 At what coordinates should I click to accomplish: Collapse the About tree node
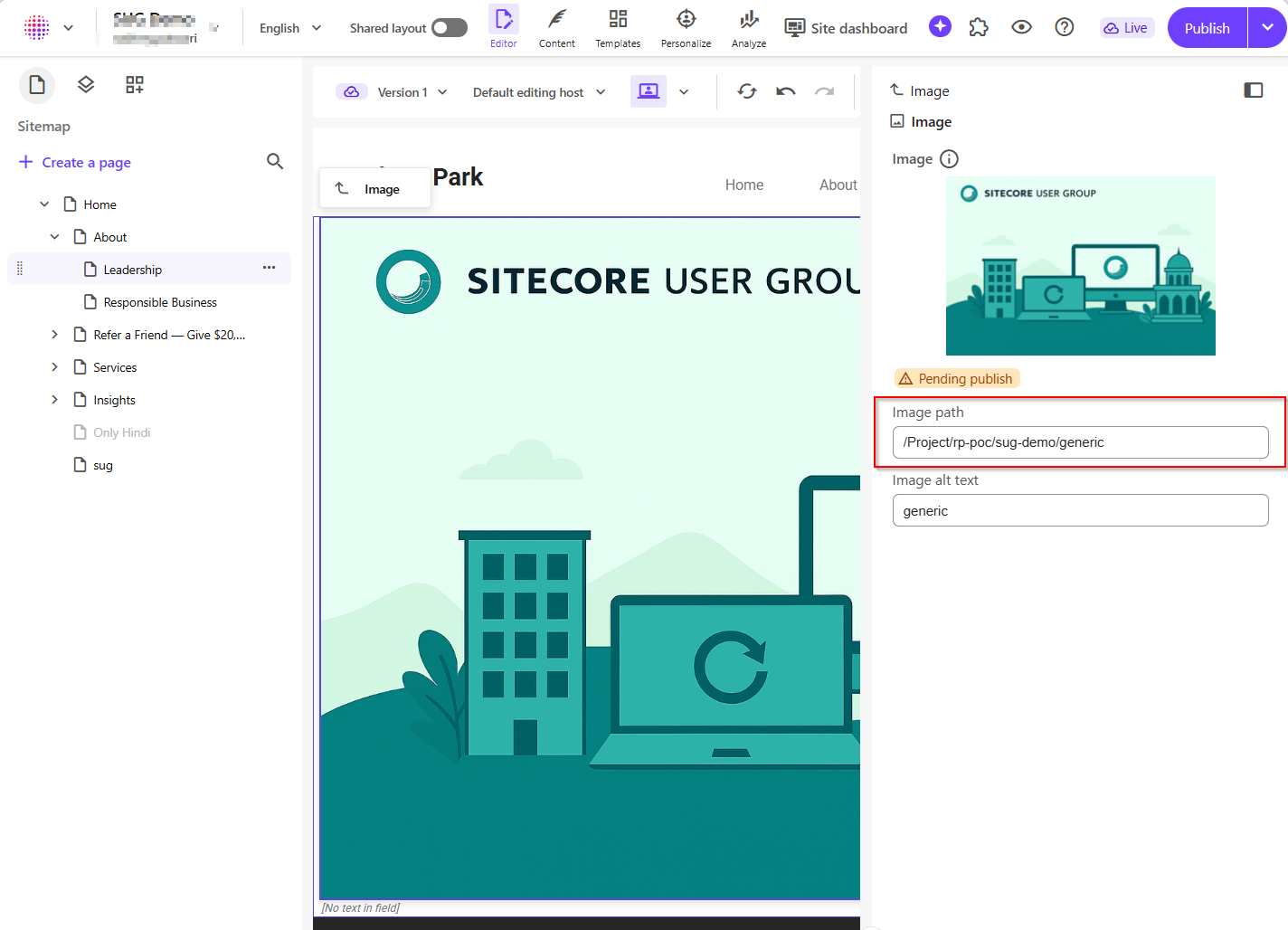(x=54, y=237)
